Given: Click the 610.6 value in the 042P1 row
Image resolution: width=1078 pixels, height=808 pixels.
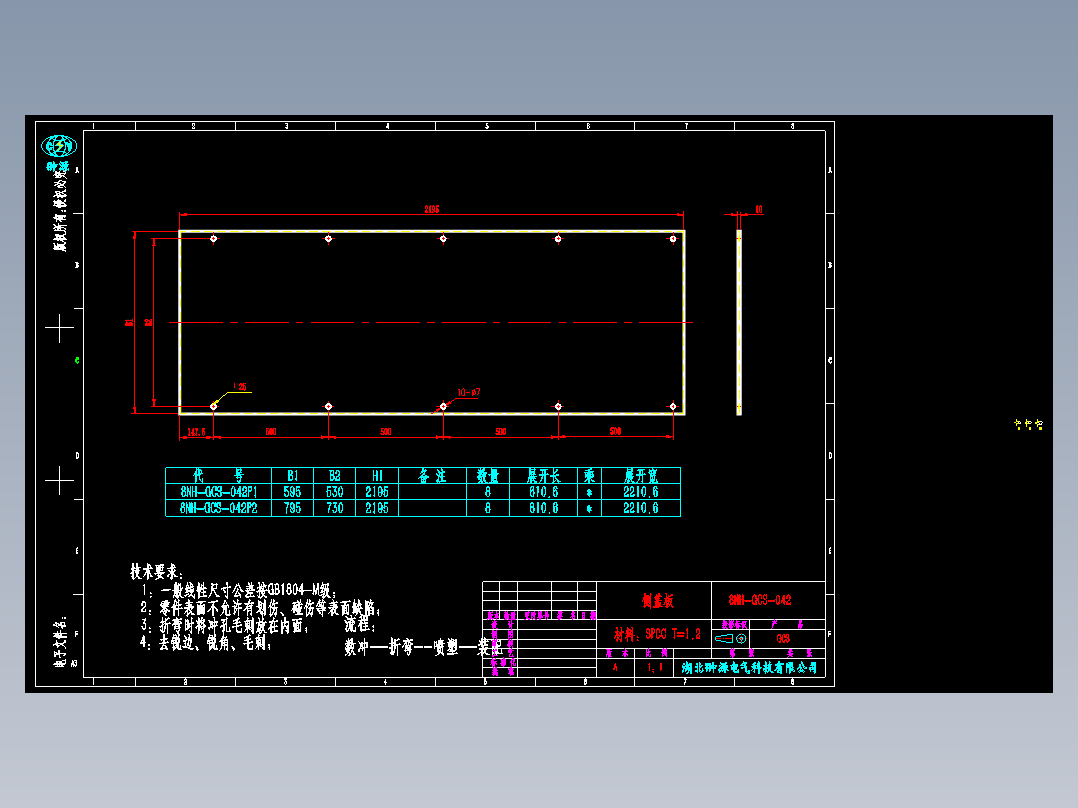Looking at the screenshot, I should pyautogui.click(x=544, y=492).
